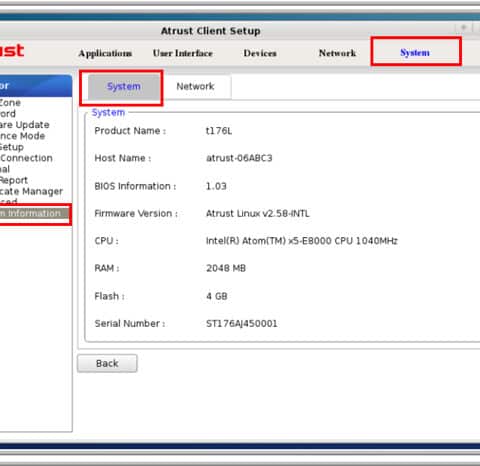This screenshot has width=480, height=466.
Task: Switch to the Network sub-tab
Action: (195, 87)
